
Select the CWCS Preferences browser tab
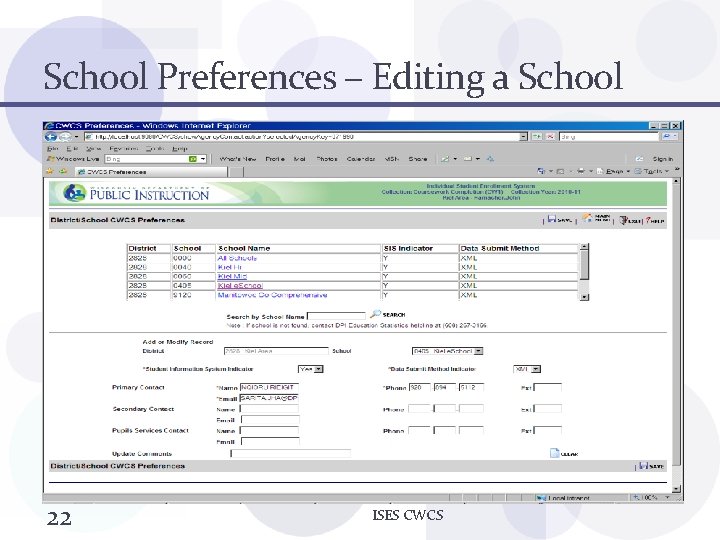coord(151,172)
